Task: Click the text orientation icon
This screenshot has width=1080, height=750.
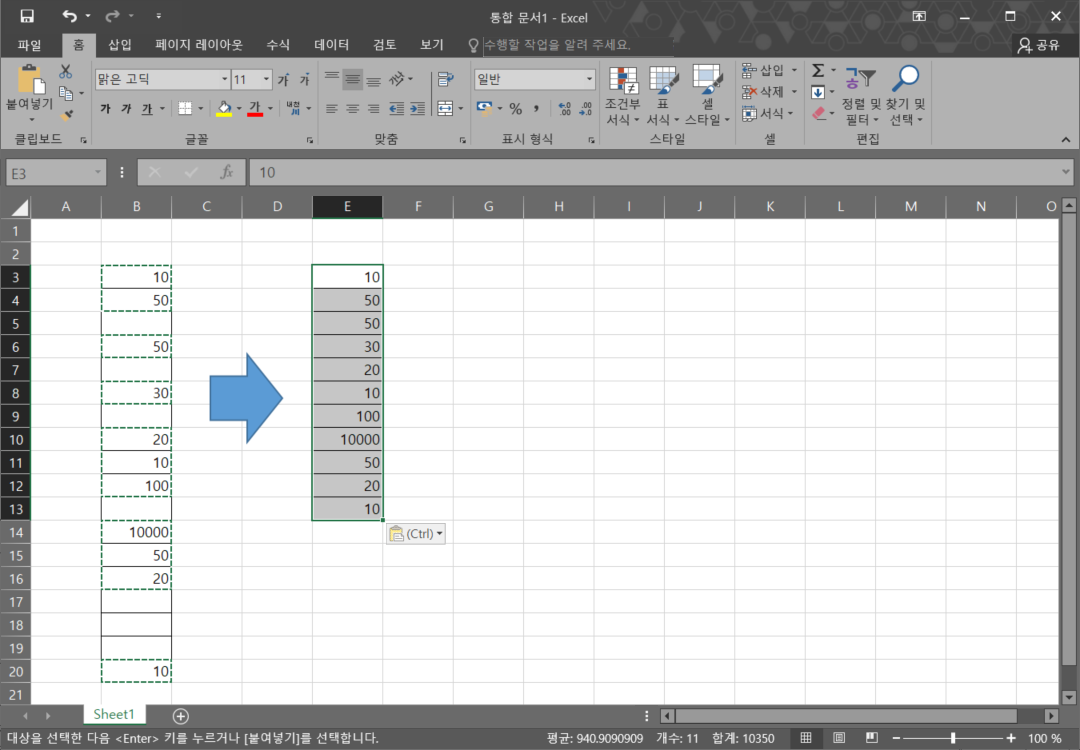Action: point(397,79)
